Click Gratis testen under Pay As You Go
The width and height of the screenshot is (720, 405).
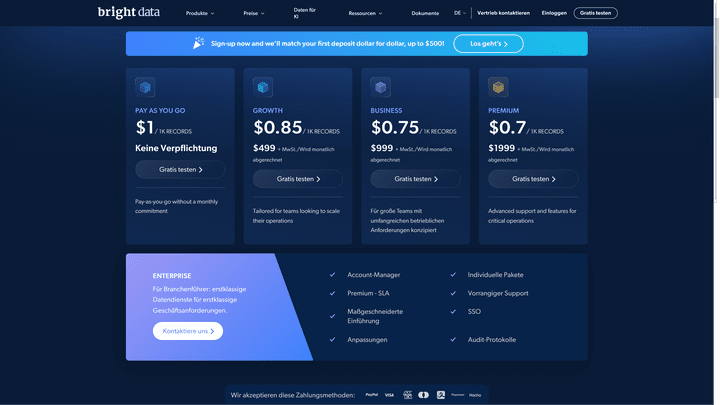[x=180, y=169]
